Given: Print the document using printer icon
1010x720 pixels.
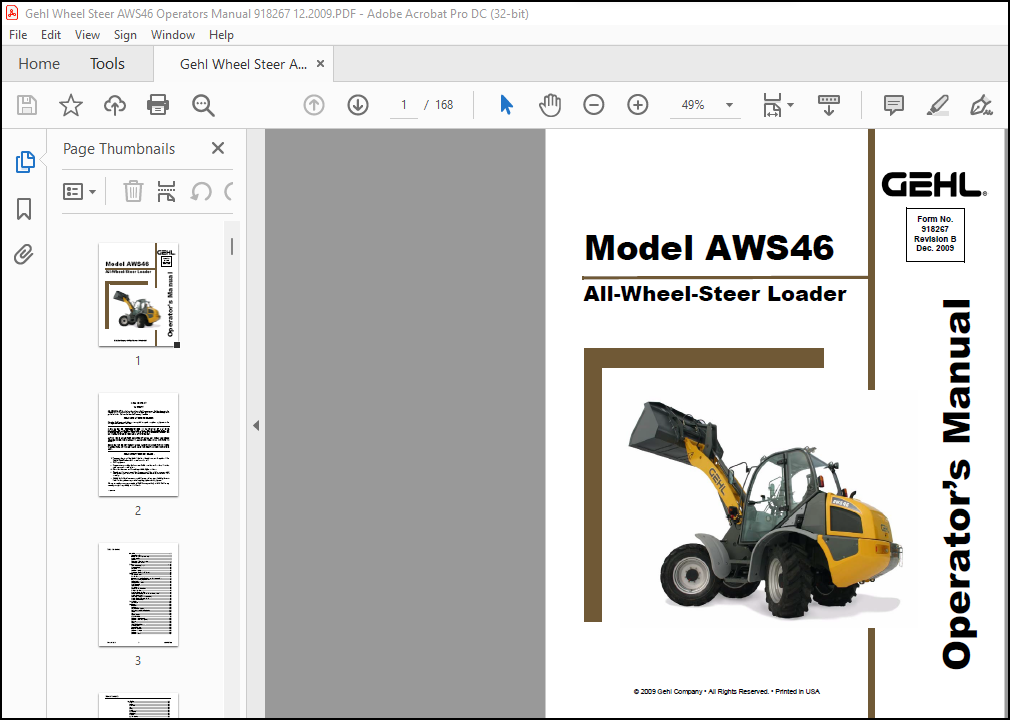Looking at the screenshot, I should 158,105.
